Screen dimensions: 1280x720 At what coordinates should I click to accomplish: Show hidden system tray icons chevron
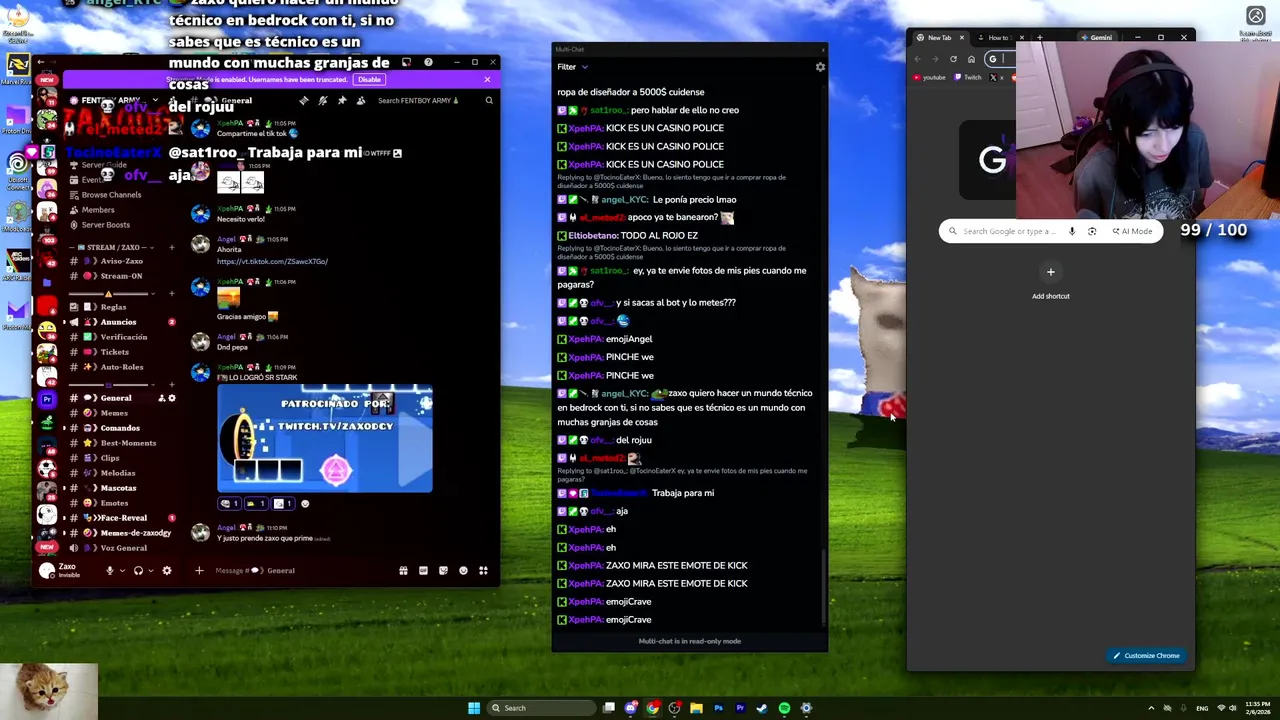click(x=1152, y=708)
